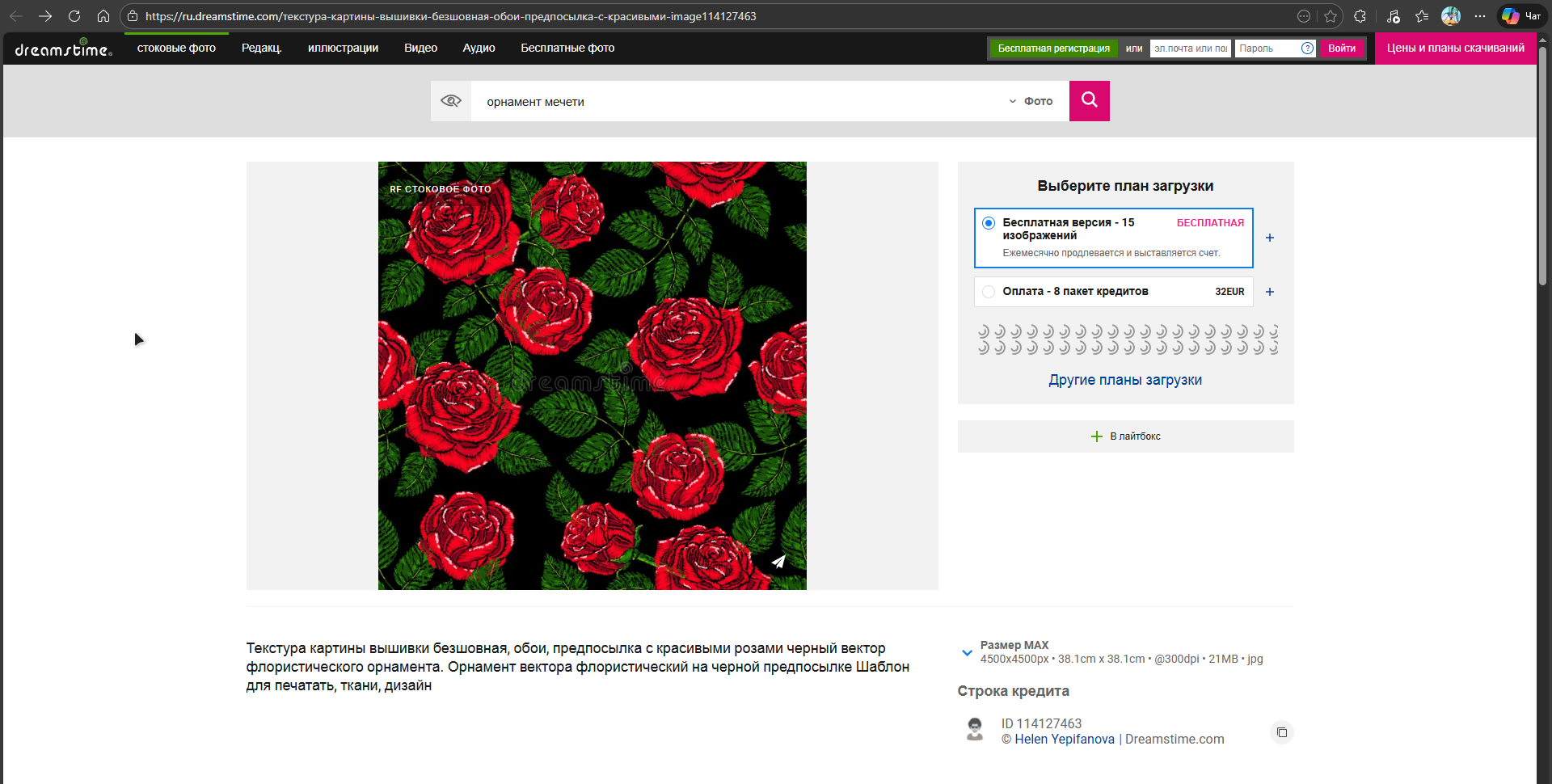Open the browser home page
This screenshot has width=1552, height=784.
pyautogui.click(x=103, y=16)
